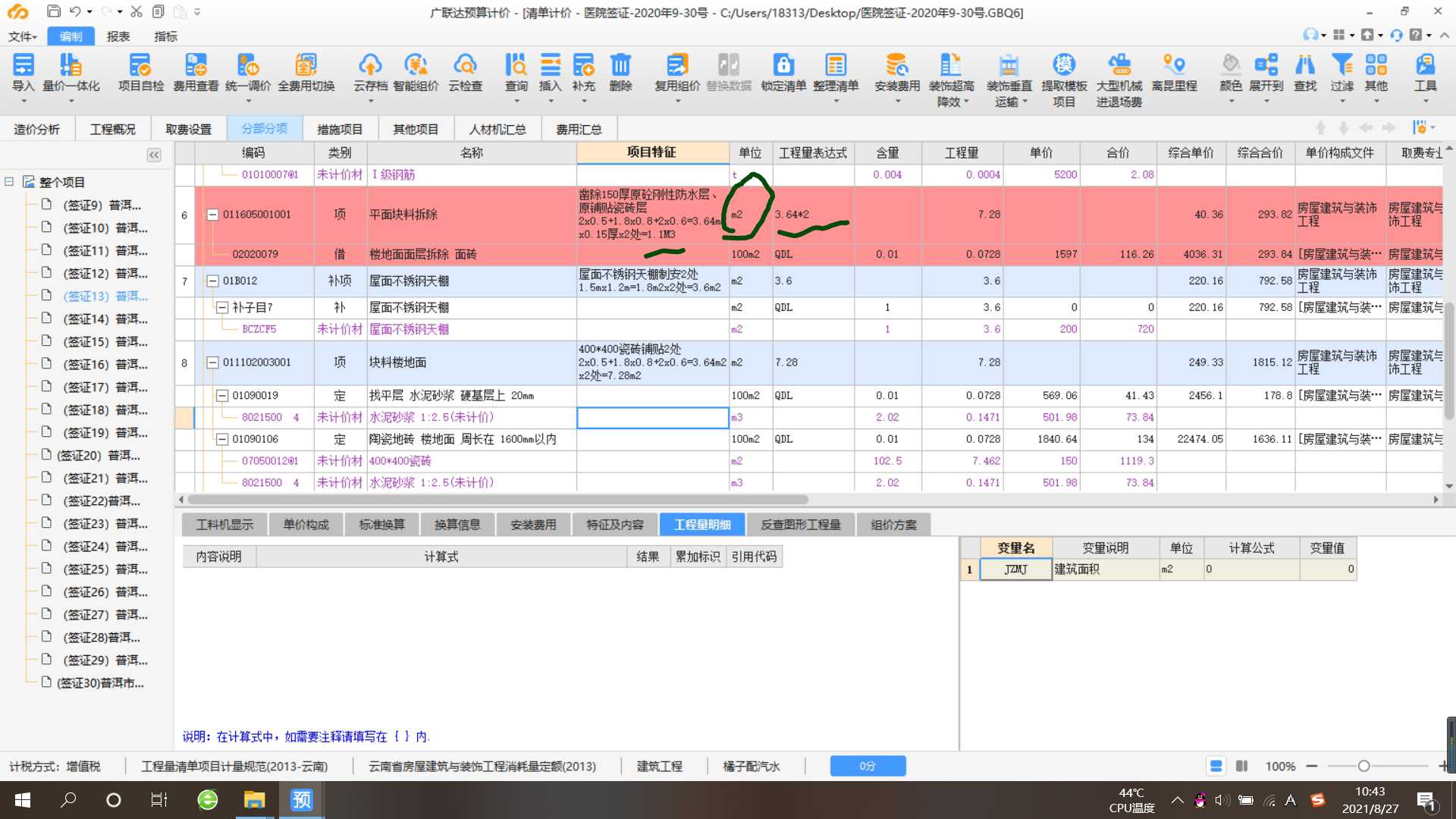This screenshot has height=819, width=1456.
Task: Click the save icon in title bar
Action: coord(53,11)
